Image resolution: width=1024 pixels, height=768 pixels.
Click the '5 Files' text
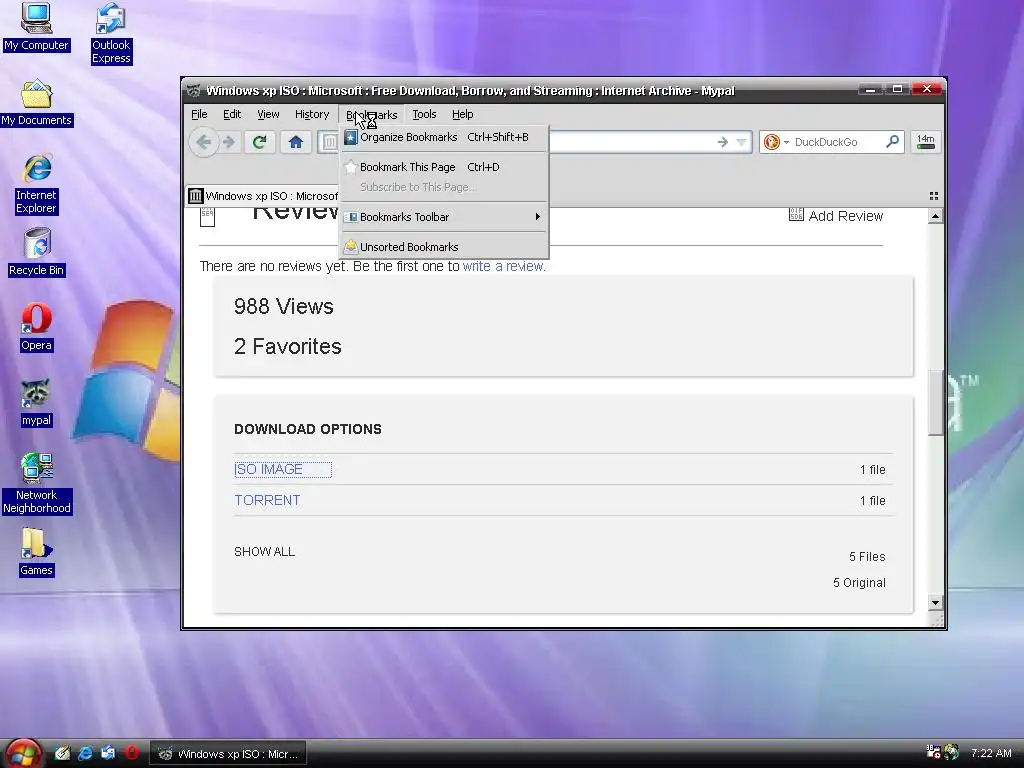(867, 556)
